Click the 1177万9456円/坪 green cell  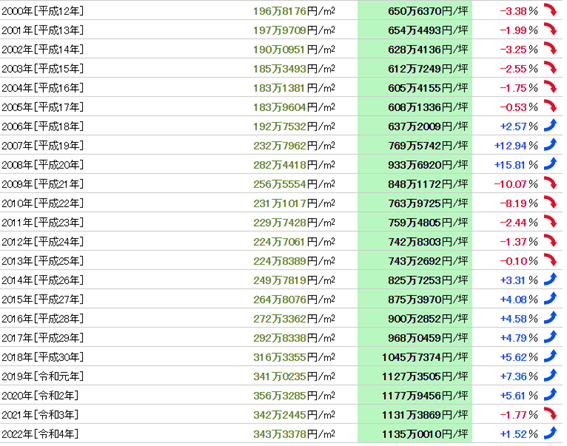[x=415, y=395]
